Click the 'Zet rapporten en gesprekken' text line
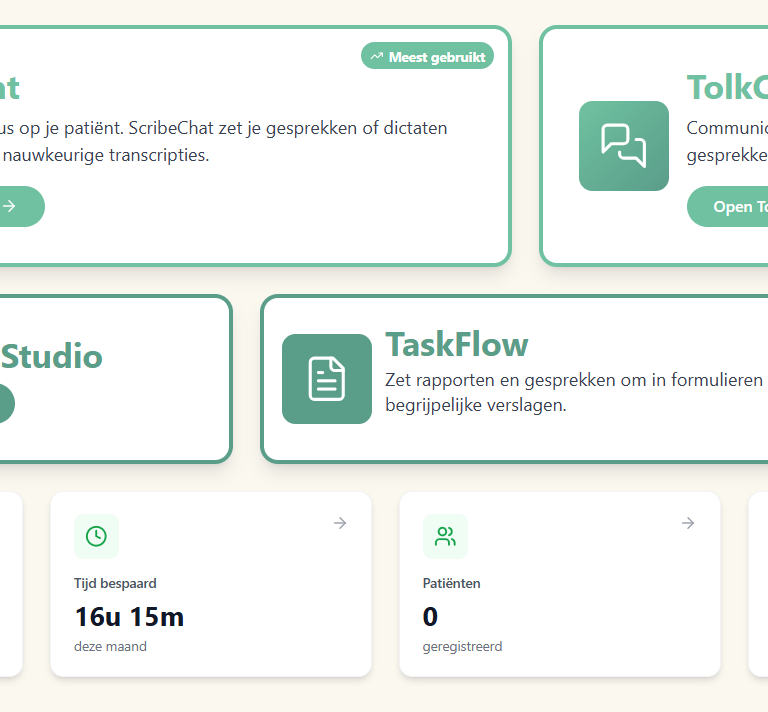768x712 pixels. [x=574, y=380]
